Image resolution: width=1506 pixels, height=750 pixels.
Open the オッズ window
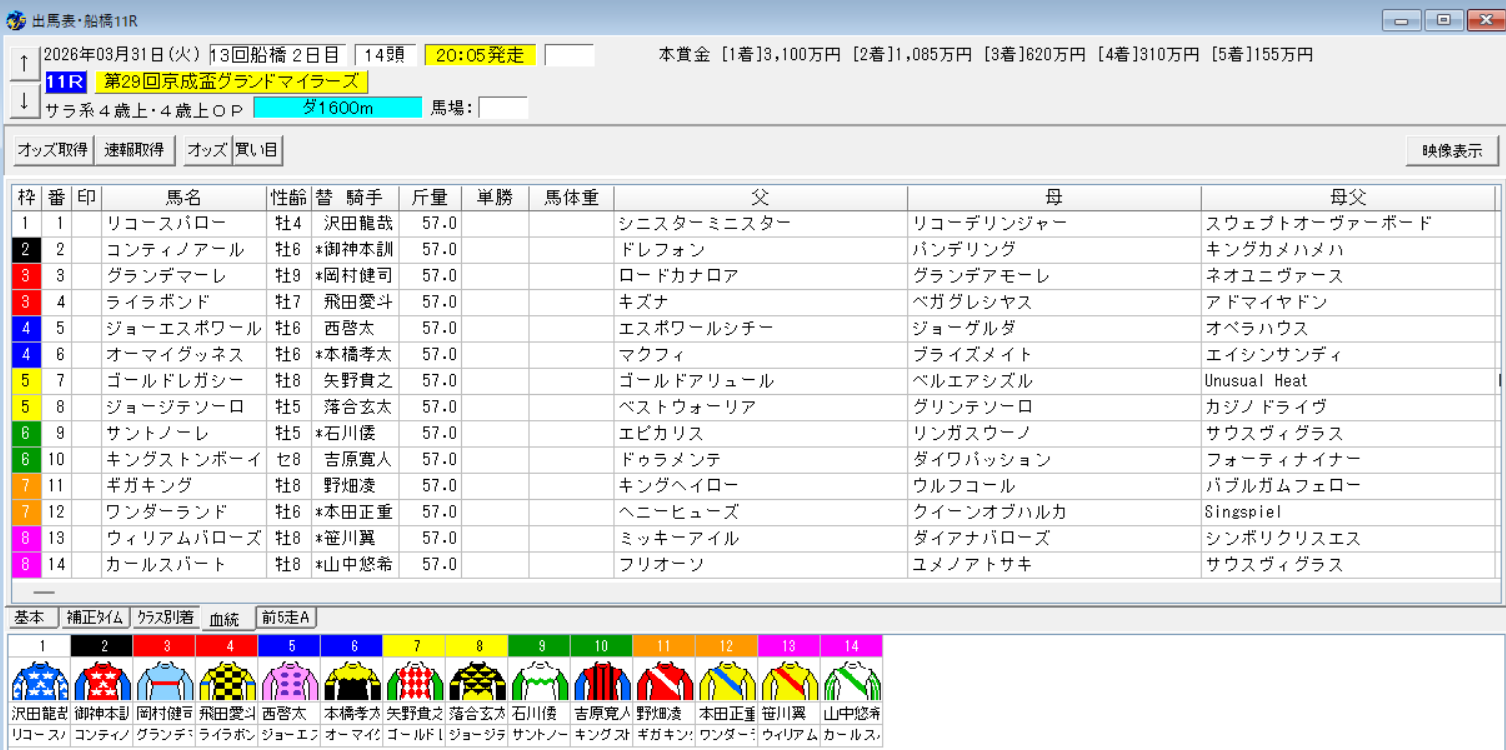click(205, 150)
